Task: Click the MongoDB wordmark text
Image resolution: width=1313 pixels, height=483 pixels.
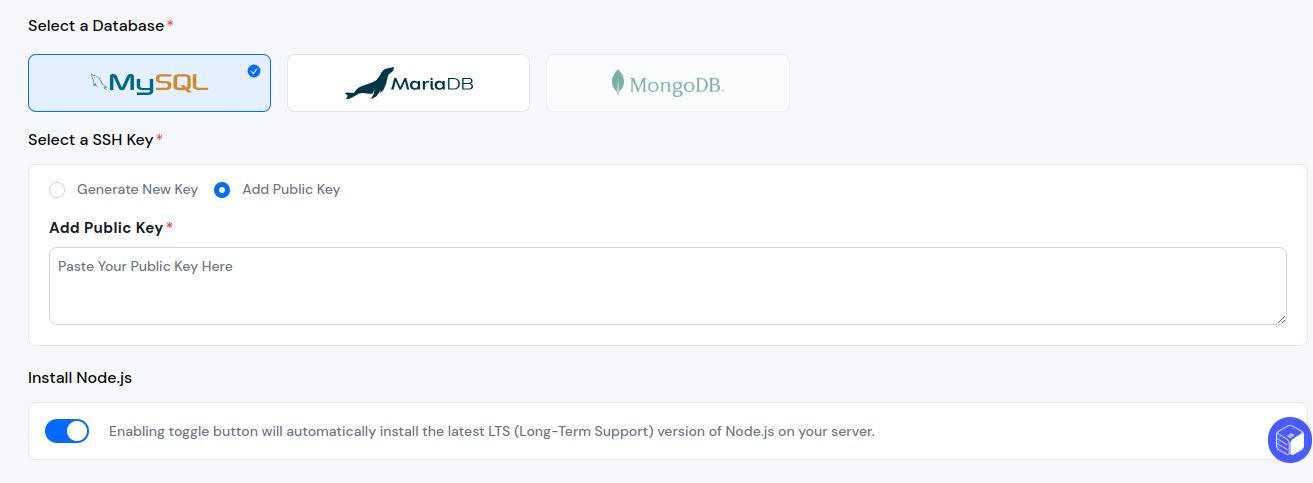Action: 676,86
